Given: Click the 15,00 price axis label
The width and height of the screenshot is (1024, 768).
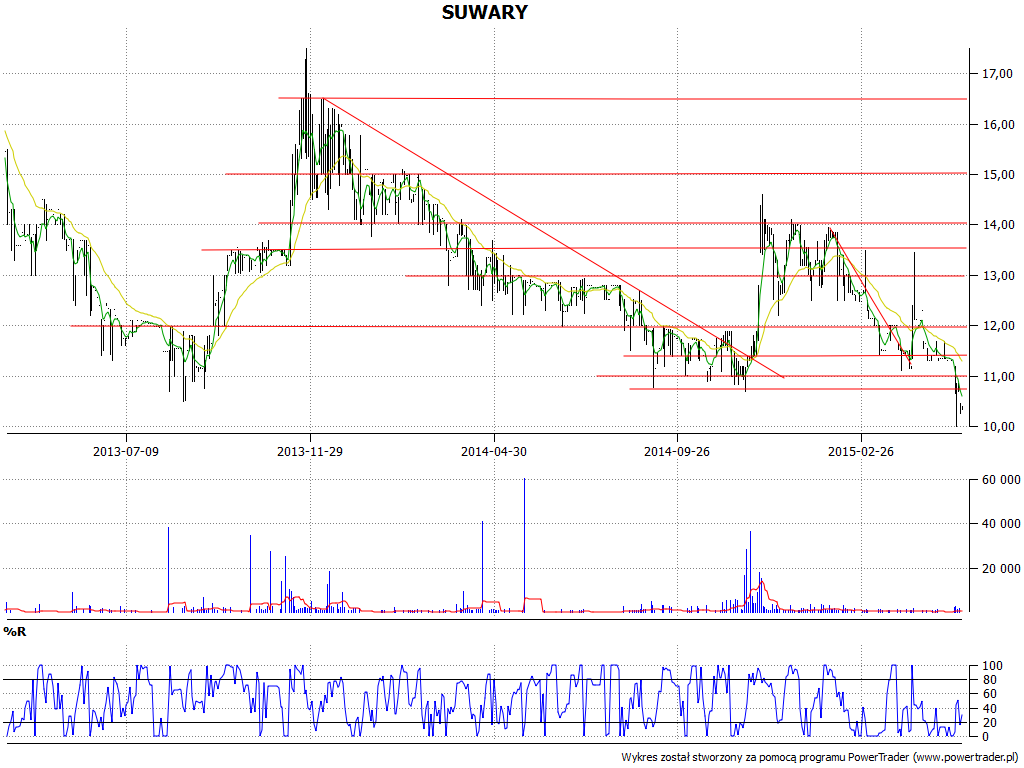Looking at the screenshot, I should [998, 174].
